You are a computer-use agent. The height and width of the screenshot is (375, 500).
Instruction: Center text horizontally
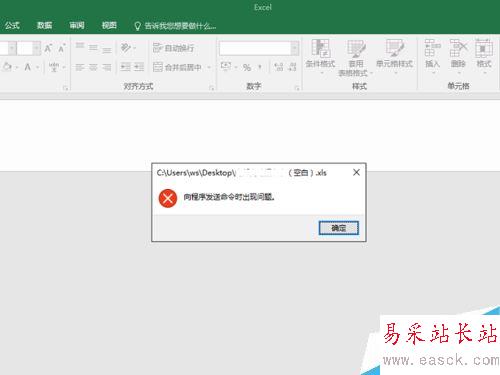93,68
